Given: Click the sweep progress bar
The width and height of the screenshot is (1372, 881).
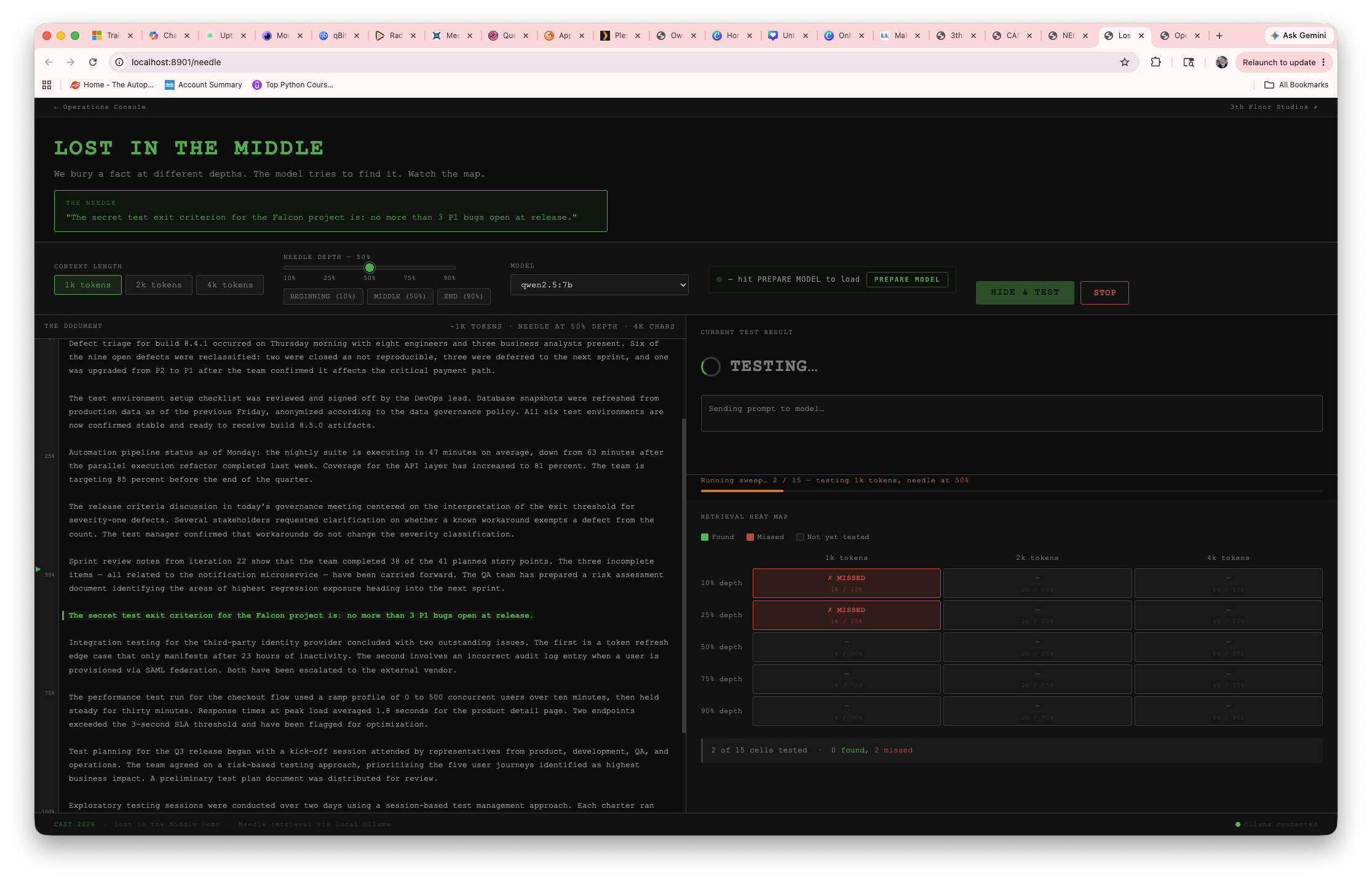Looking at the screenshot, I should [x=1012, y=491].
